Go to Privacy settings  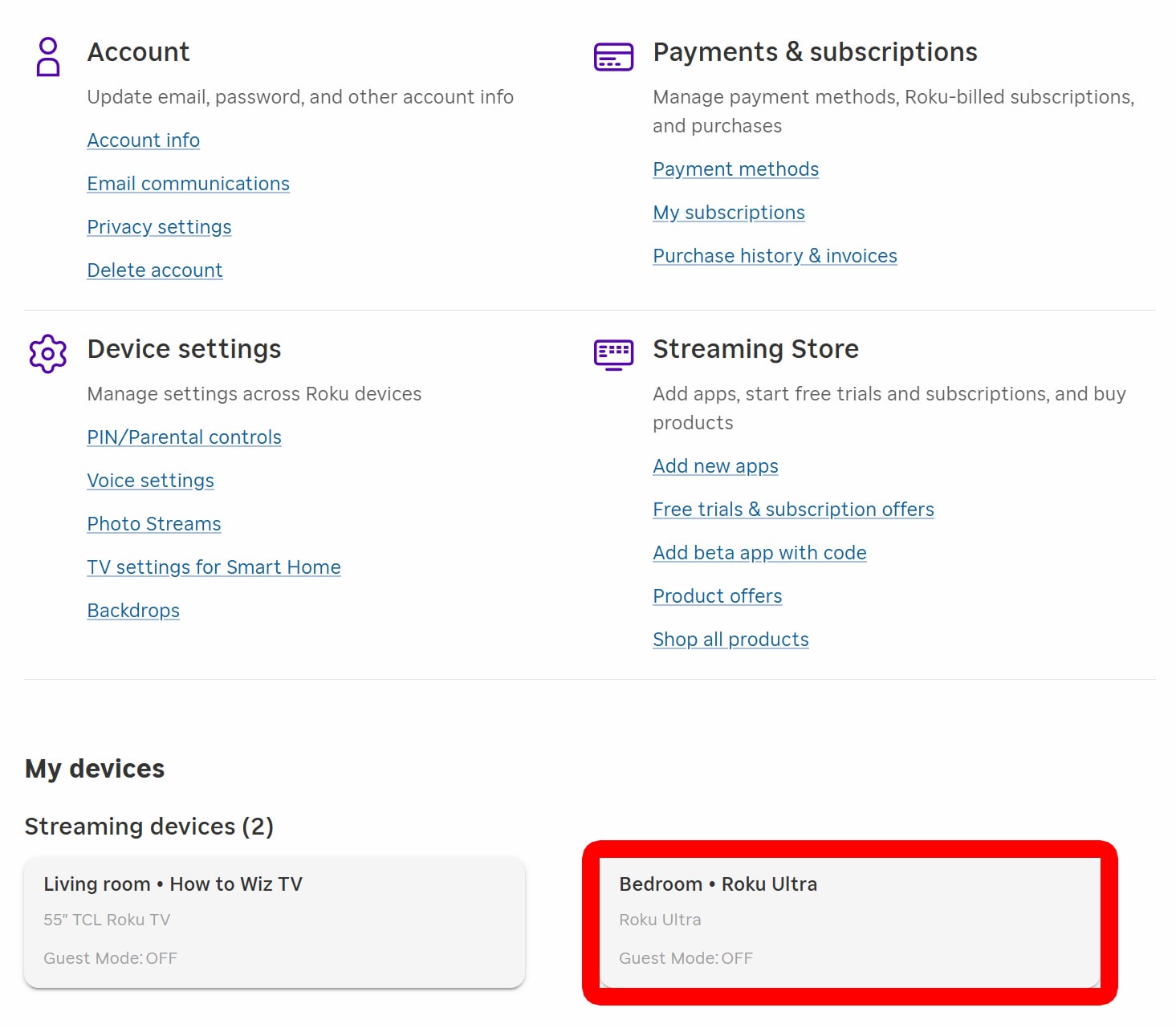pos(159,227)
